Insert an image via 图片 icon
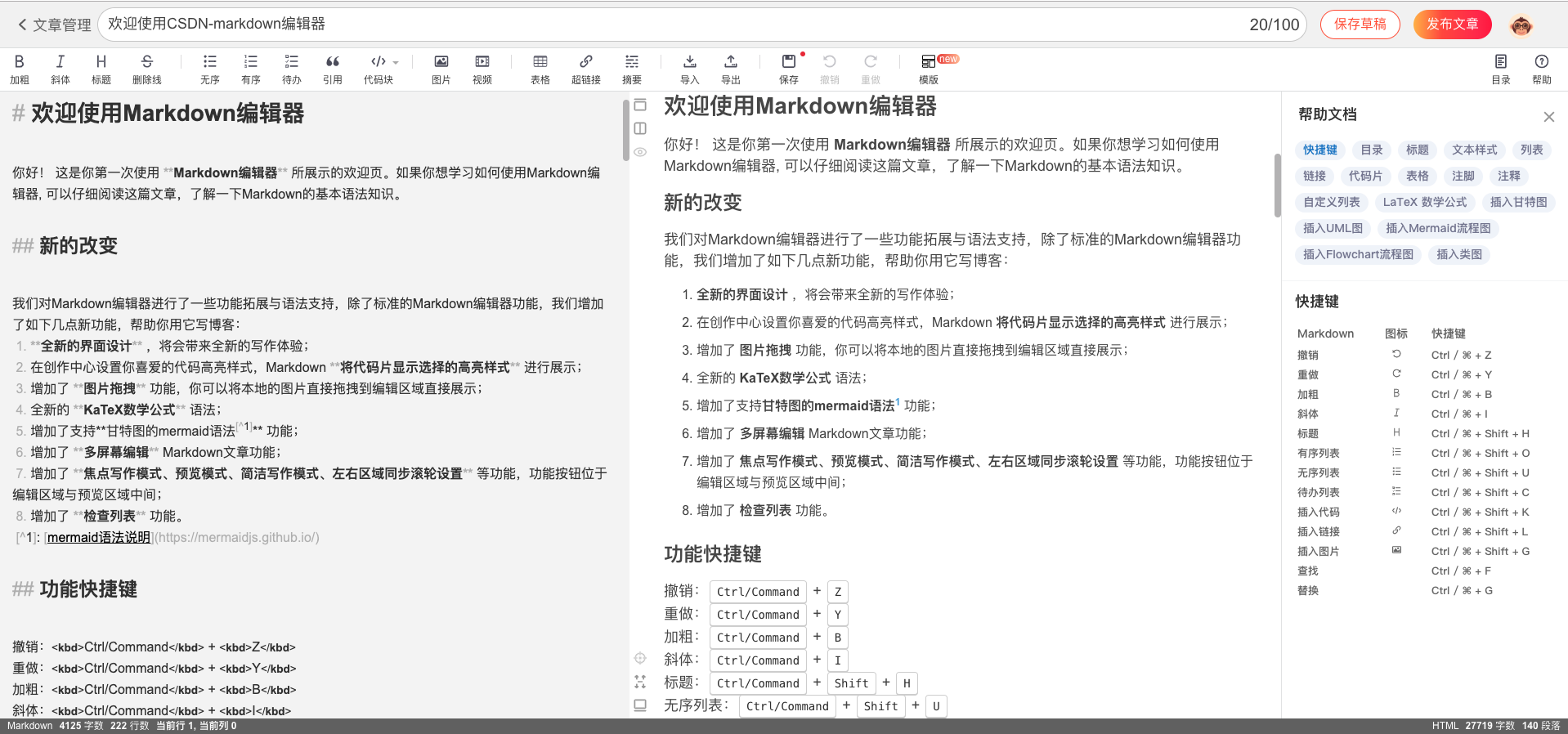 click(441, 69)
